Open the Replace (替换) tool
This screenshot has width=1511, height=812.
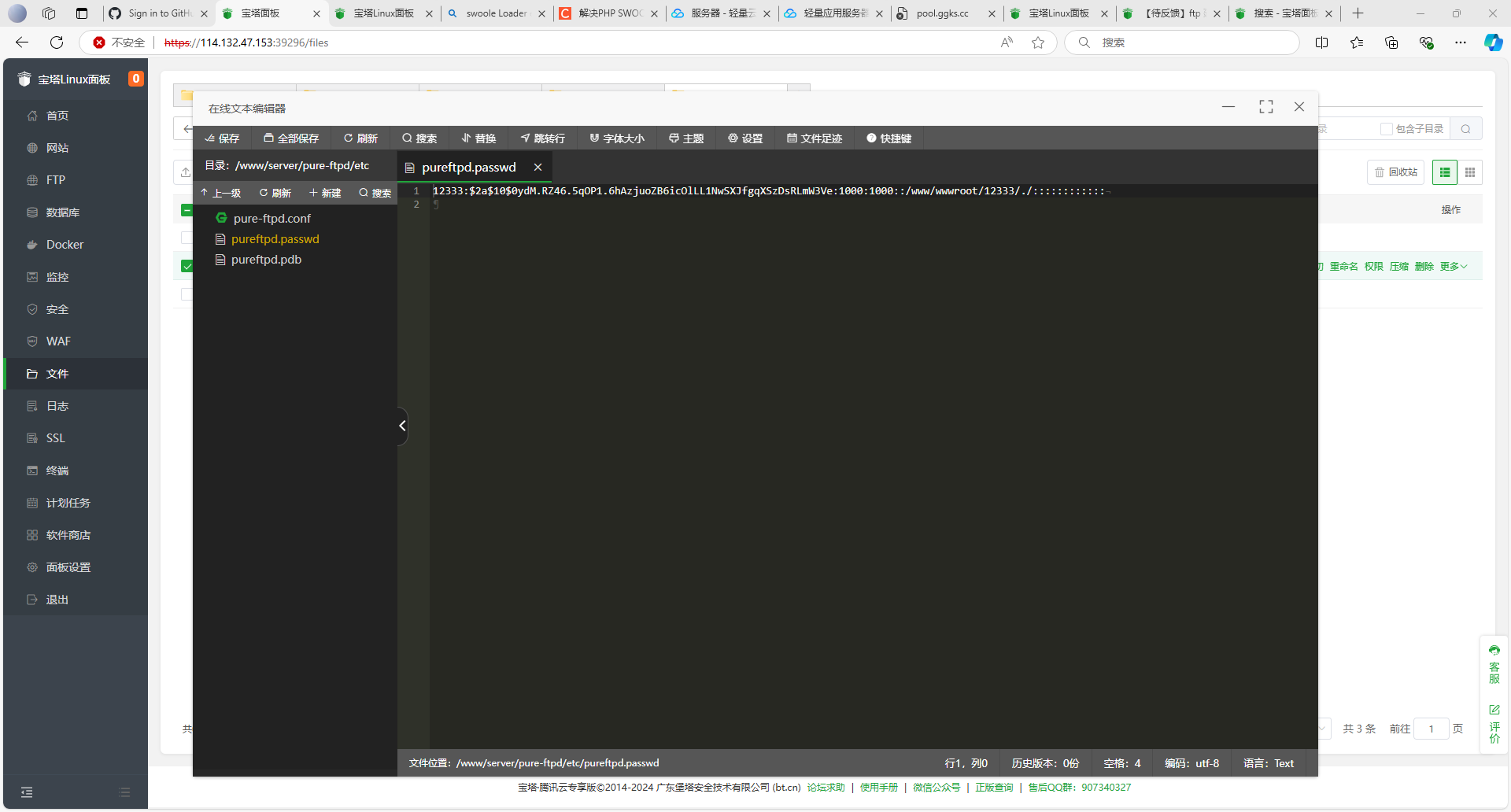pos(478,138)
